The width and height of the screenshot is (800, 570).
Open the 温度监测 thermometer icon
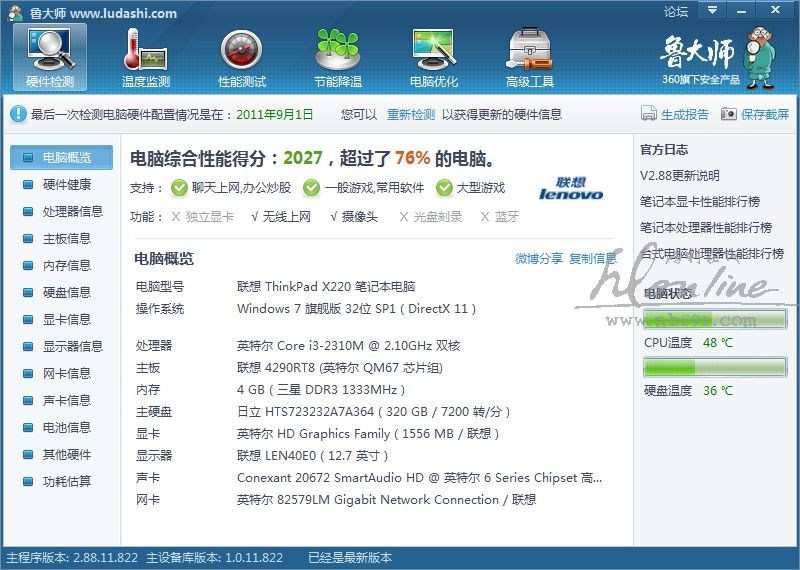click(145, 57)
